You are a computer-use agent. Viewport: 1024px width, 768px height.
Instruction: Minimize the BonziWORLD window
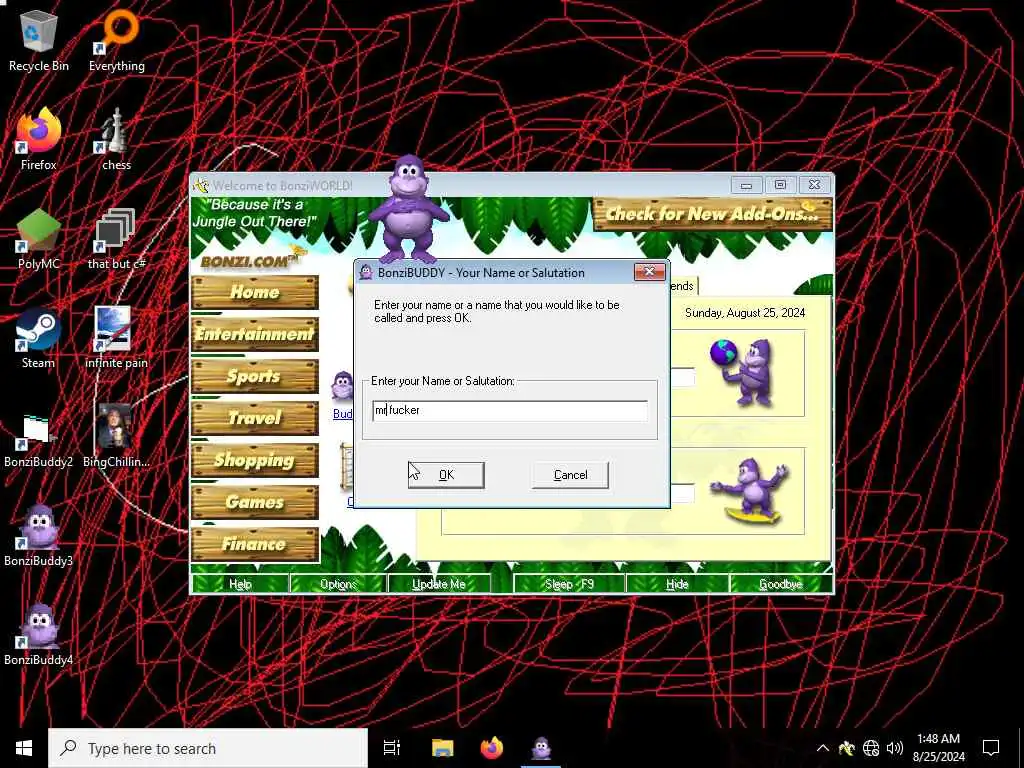click(746, 185)
